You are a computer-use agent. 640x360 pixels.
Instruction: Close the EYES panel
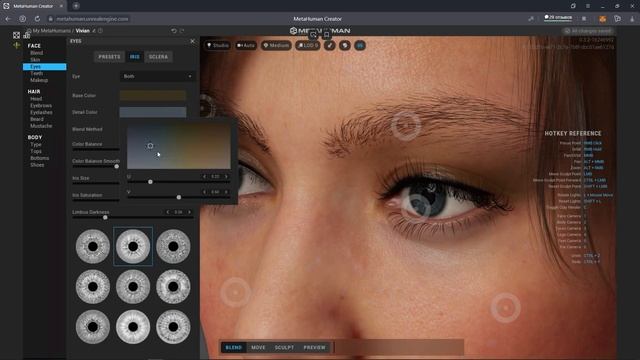[193, 41]
